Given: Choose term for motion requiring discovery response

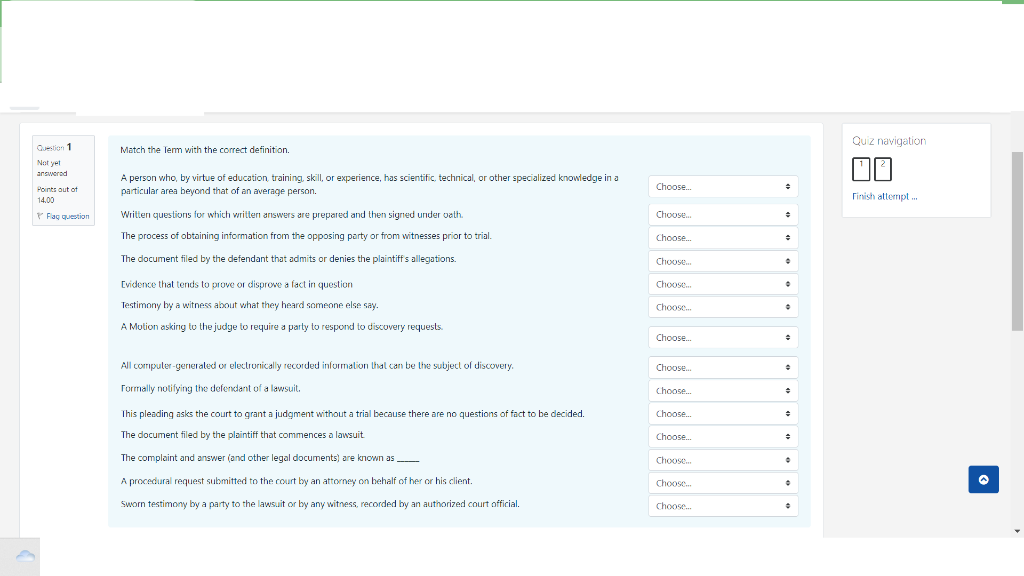Looking at the screenshot, I should click(723, 338).
